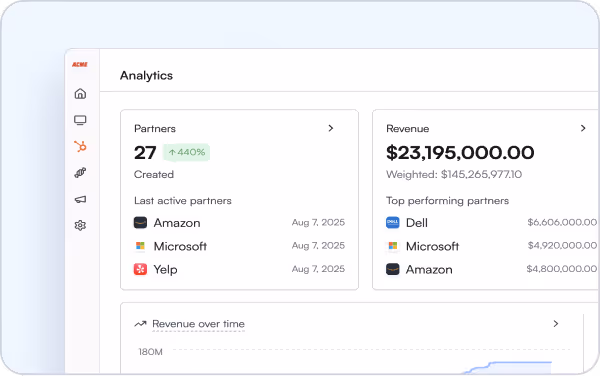The image size is (600, 376).
Task: Click the Aug 7, 2025 date for Microsoft
Action: 318,245
